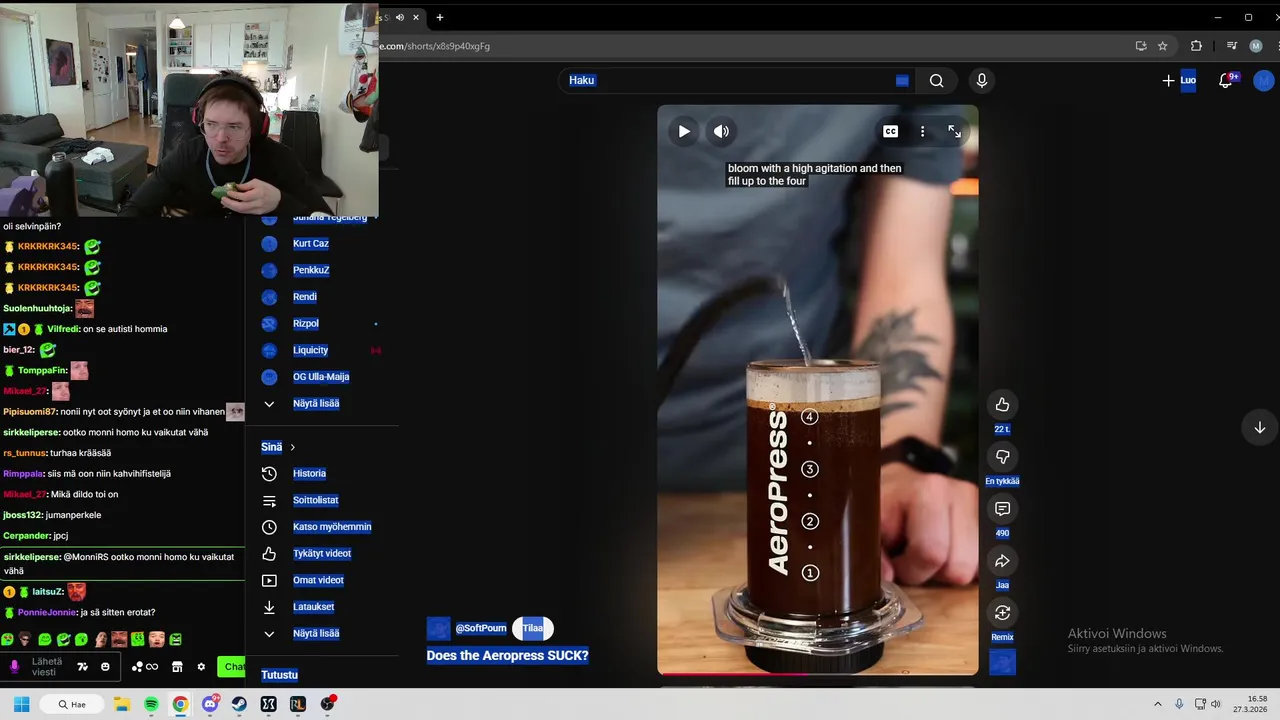Expand subscriptions with Näytä lisää under OG Ulla-Maija
Viewport: 1280px width, 720px height.
pos(316,404)
